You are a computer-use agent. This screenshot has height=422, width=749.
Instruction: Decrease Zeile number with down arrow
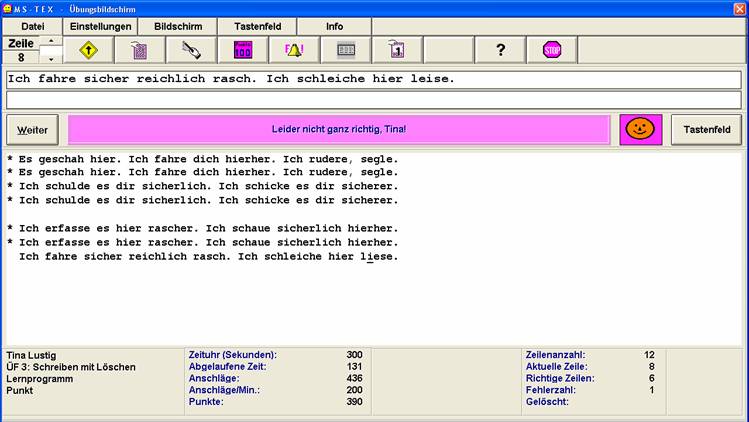52,58
